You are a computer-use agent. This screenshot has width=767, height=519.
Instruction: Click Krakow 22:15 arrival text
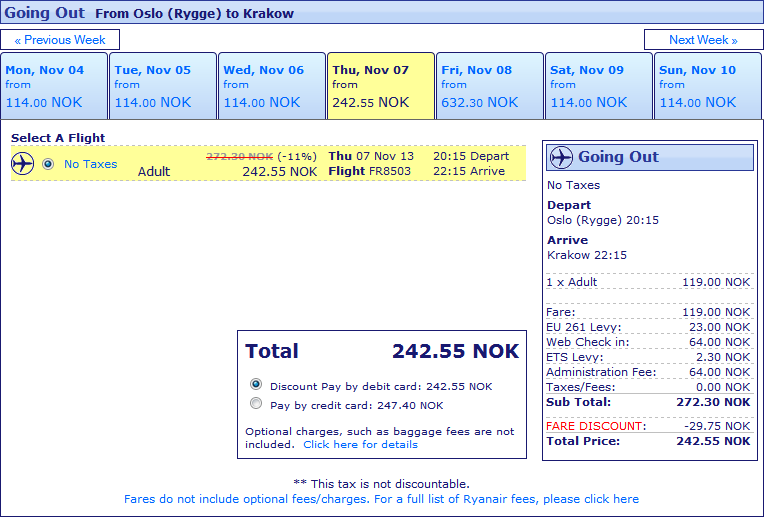point(587,255)
